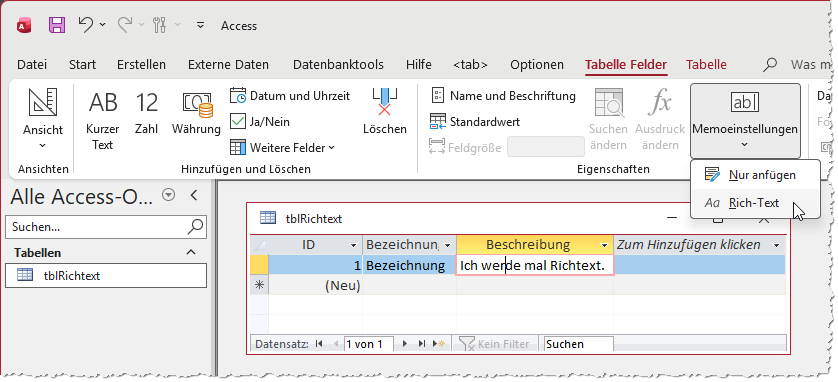The image size is (838, 382).
Task: Create a new blank record via the navigator
Action: 439,344
